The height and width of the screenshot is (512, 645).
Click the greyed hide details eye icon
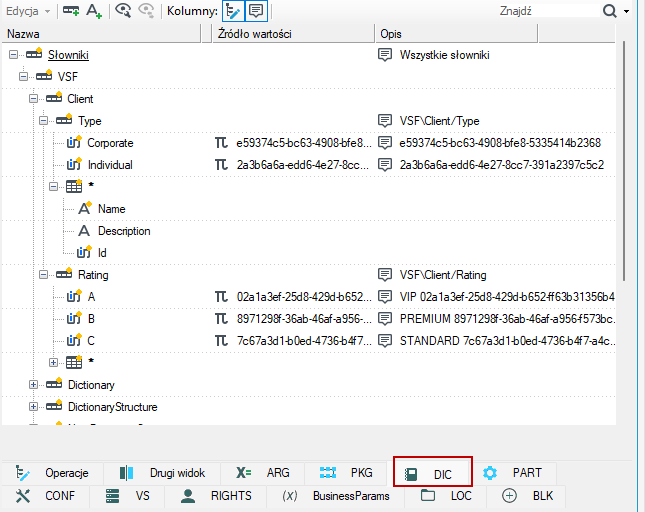point(146,11)
